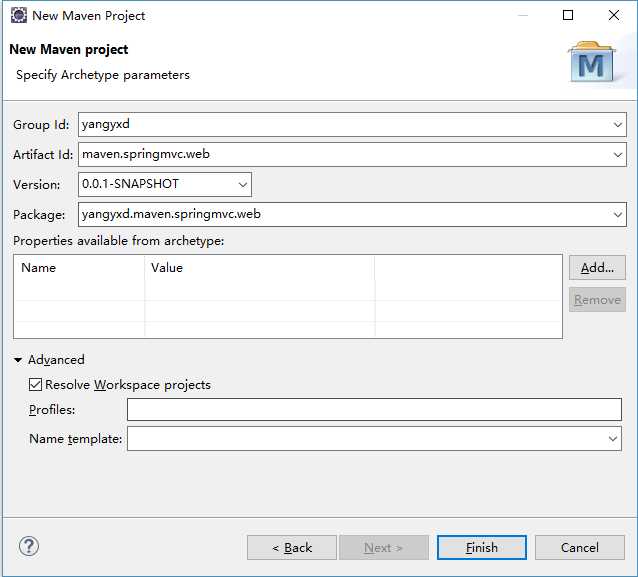Toggle Resolve Workspace projects checkbox
The height and width of the screenshot is (577, 638).
[35, 385]
